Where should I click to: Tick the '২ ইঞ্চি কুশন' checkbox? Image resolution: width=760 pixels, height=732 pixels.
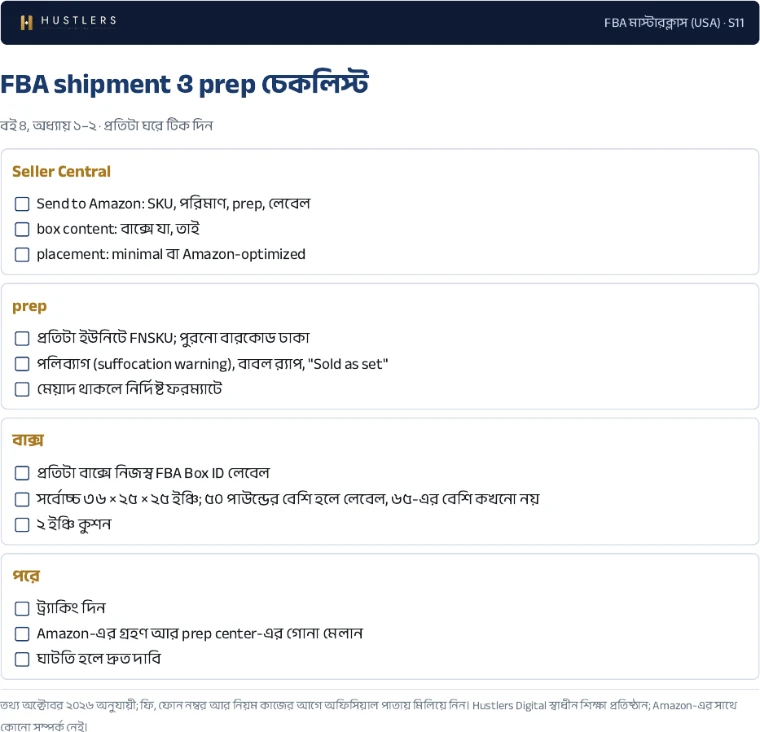point(22,525)
